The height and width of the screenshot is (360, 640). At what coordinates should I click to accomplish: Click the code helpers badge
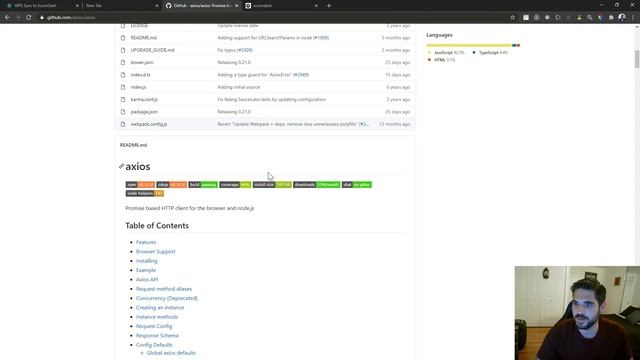pyautogui.click(x=145, y=193)
